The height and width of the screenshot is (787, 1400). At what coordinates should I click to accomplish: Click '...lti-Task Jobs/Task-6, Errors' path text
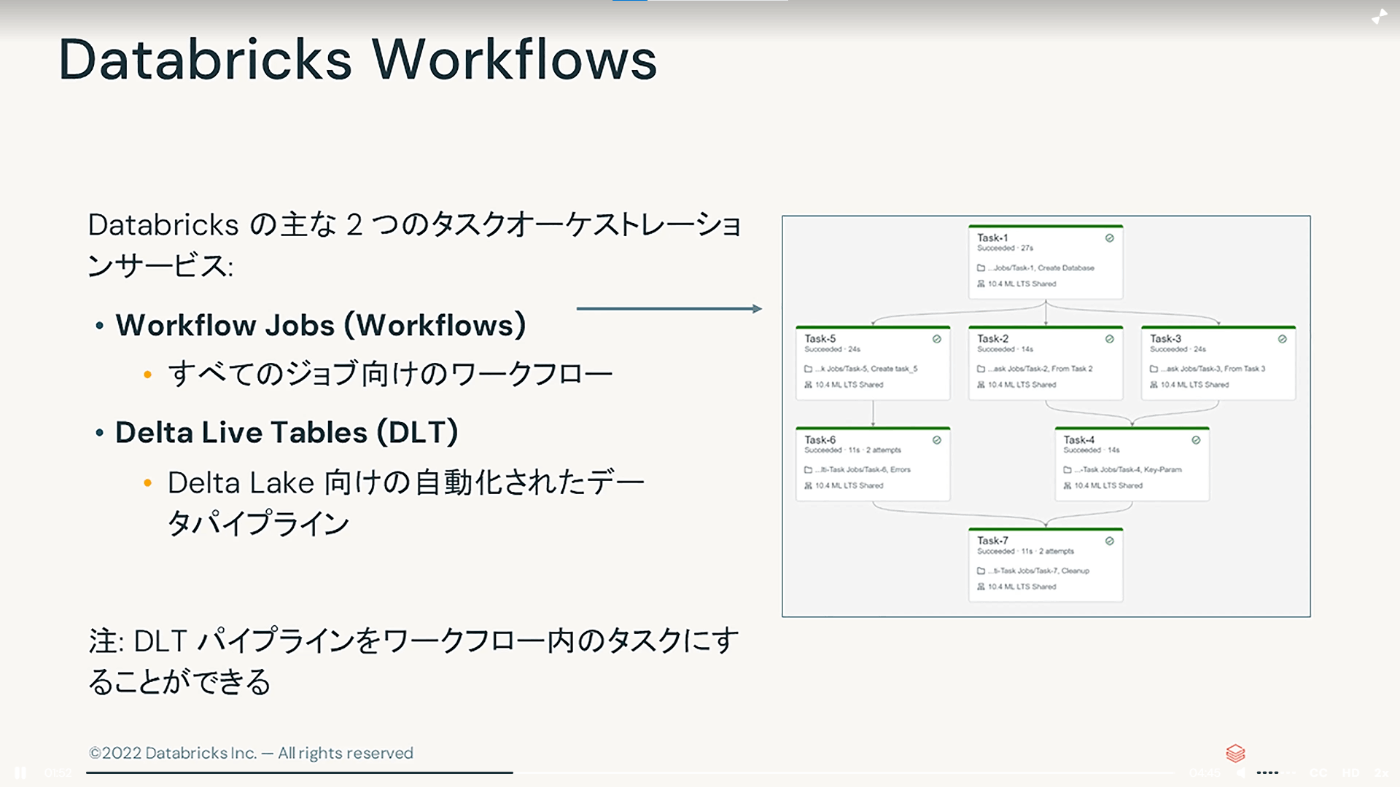863,470
